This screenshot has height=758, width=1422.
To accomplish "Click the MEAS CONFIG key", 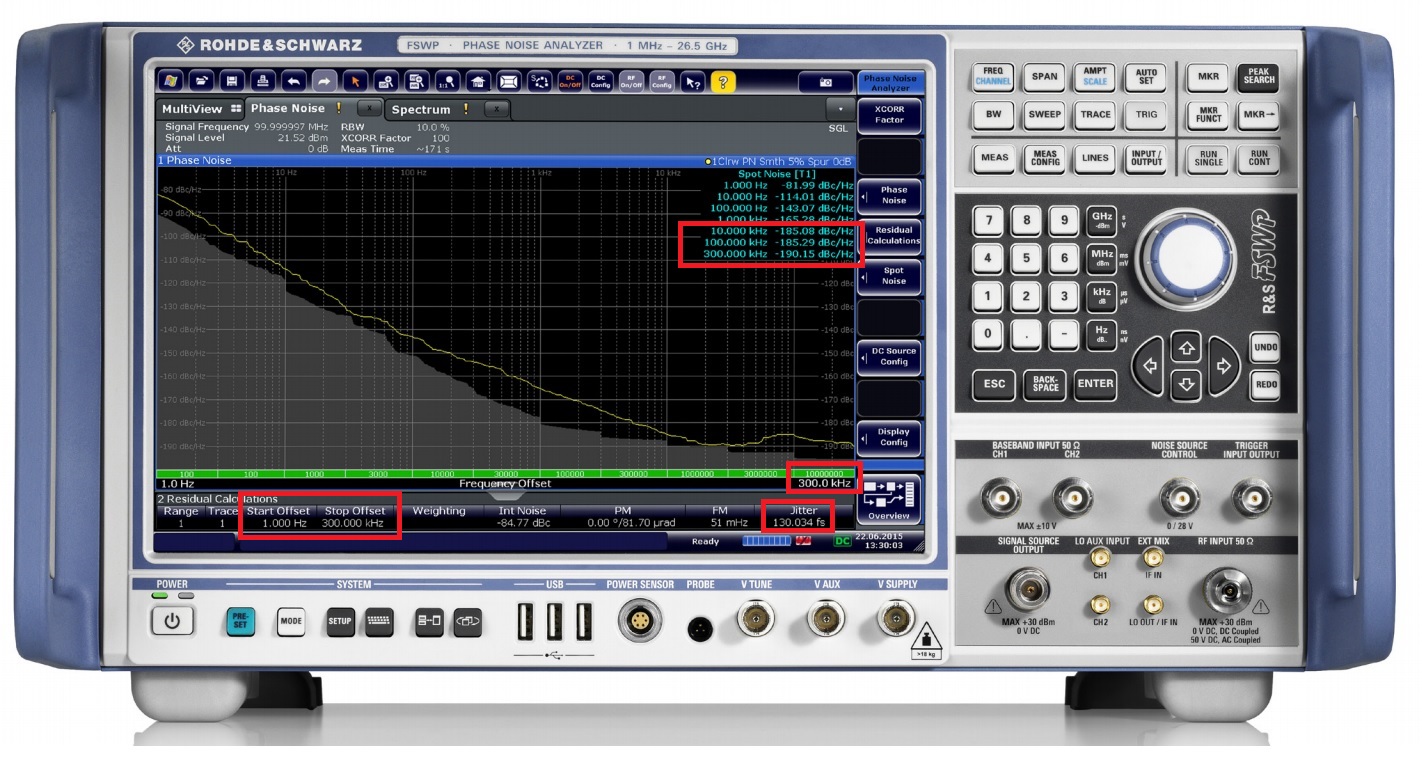I will [1044, 159].
